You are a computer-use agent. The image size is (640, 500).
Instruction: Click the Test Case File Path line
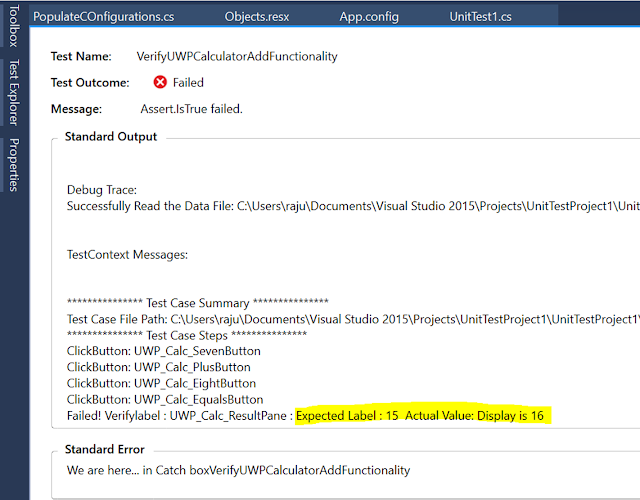(350, 319)
